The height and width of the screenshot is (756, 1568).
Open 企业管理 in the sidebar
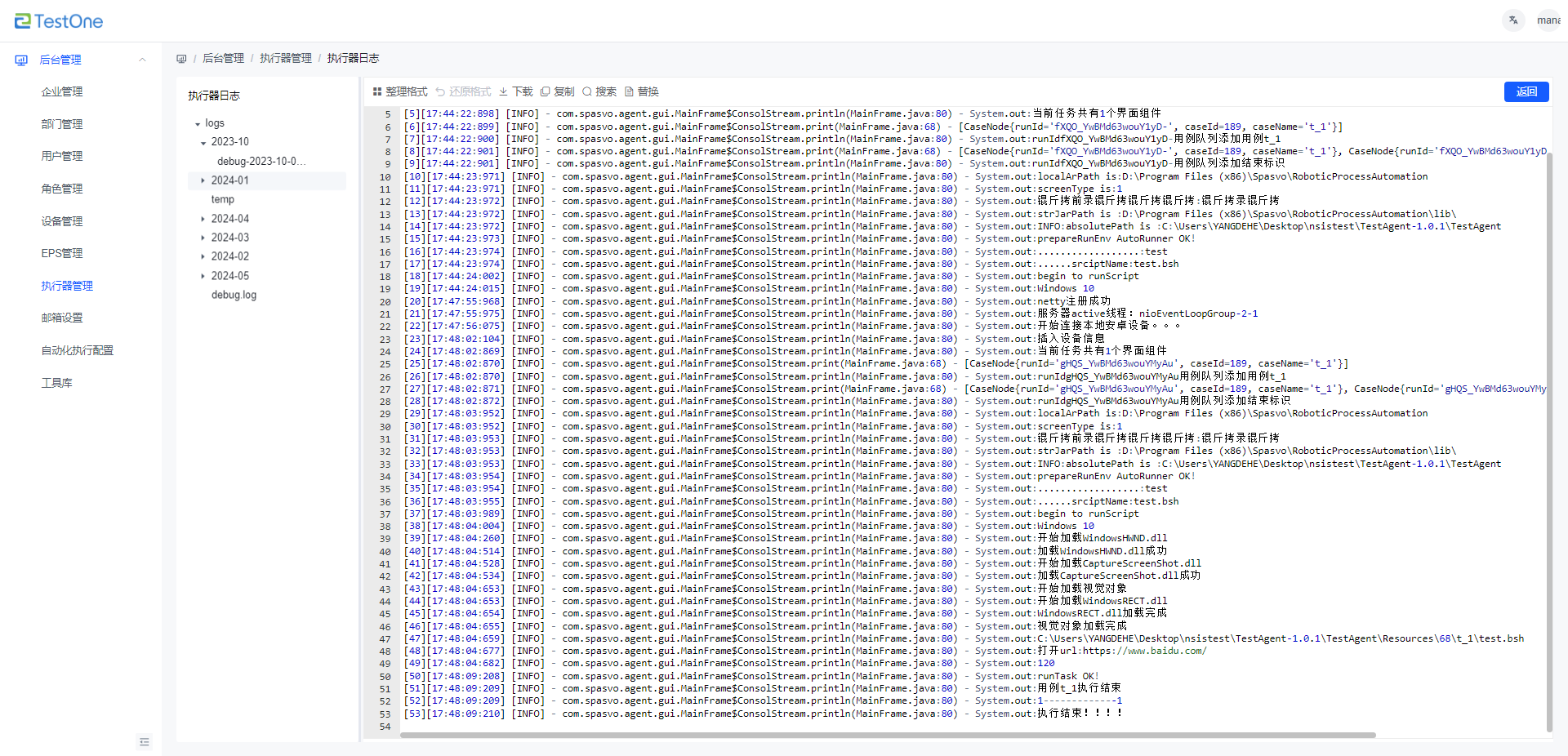coord(62,91)
